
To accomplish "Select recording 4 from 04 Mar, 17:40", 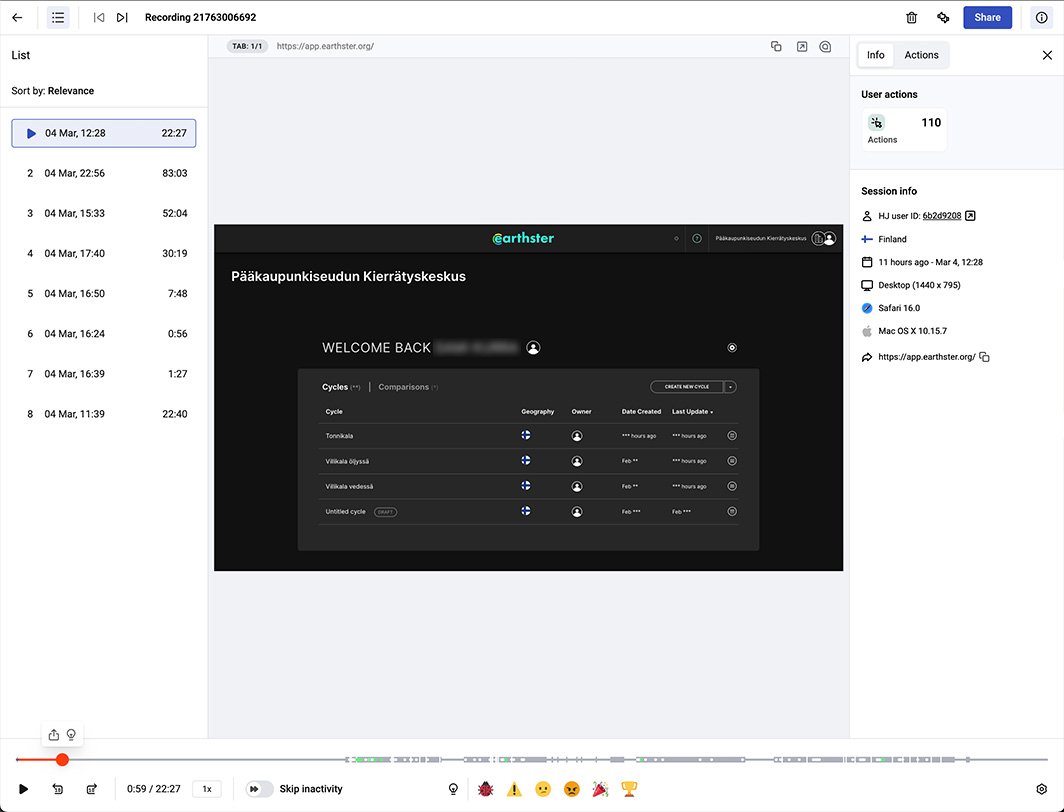I will click(x=104, y=253).
